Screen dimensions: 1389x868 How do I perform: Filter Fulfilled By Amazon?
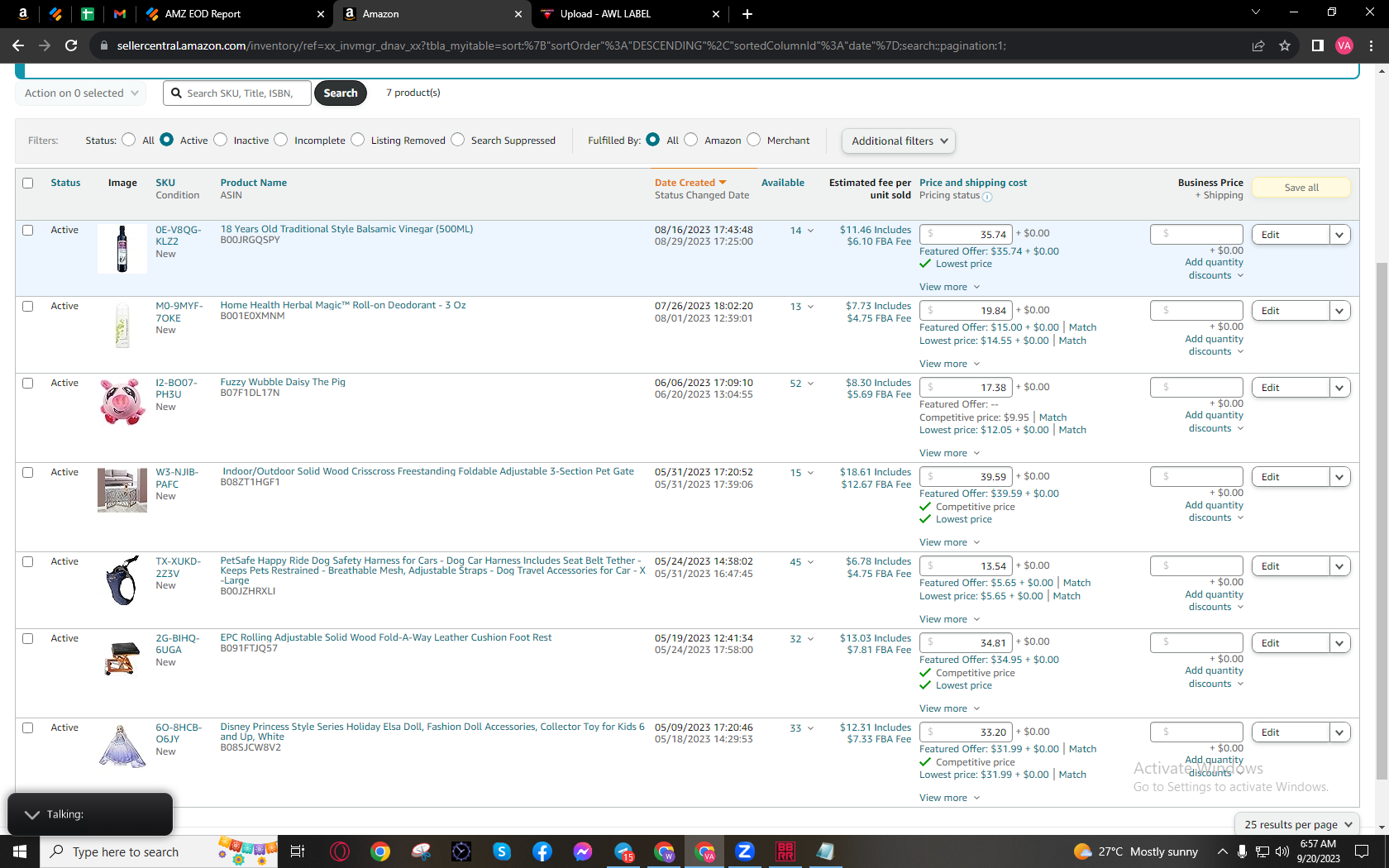coord(691,140)
